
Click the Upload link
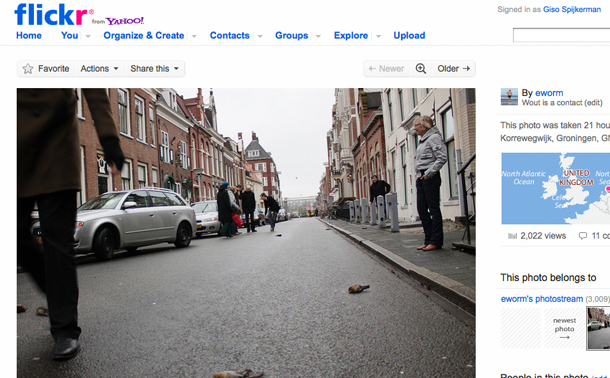pos(409,35)
